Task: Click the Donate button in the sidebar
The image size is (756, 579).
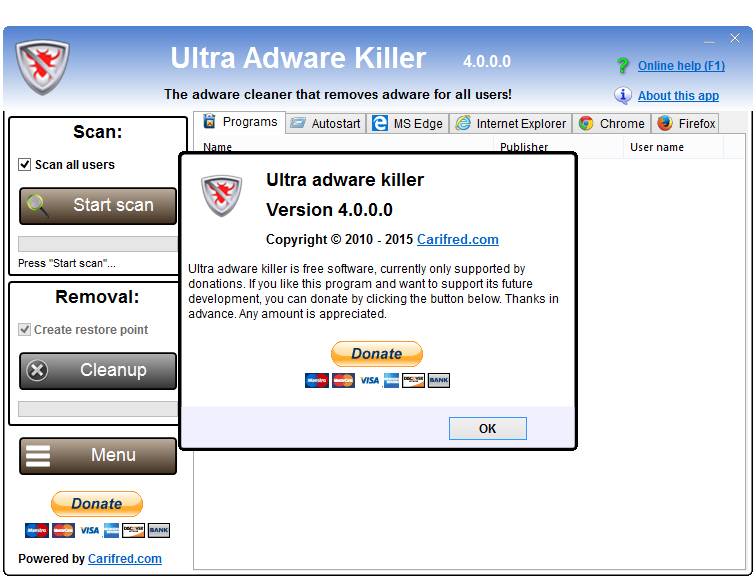Action: click(97, 504)
